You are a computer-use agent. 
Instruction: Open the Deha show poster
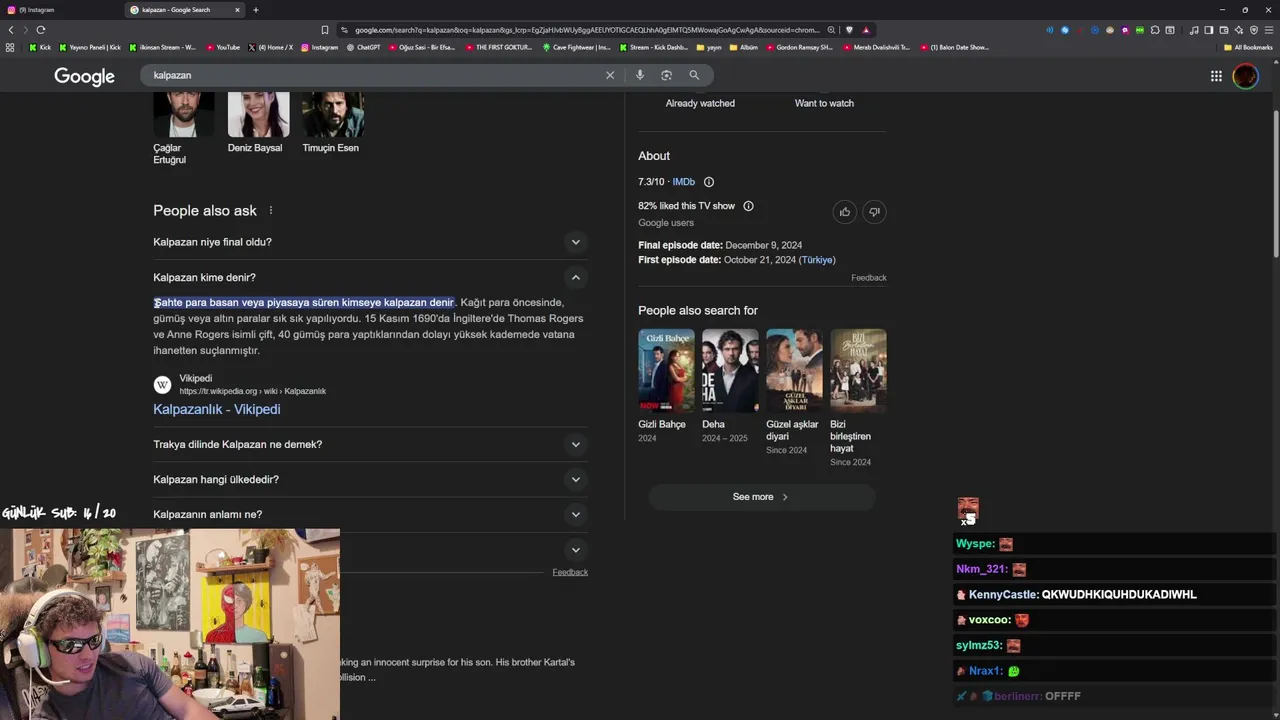point(730,370)
